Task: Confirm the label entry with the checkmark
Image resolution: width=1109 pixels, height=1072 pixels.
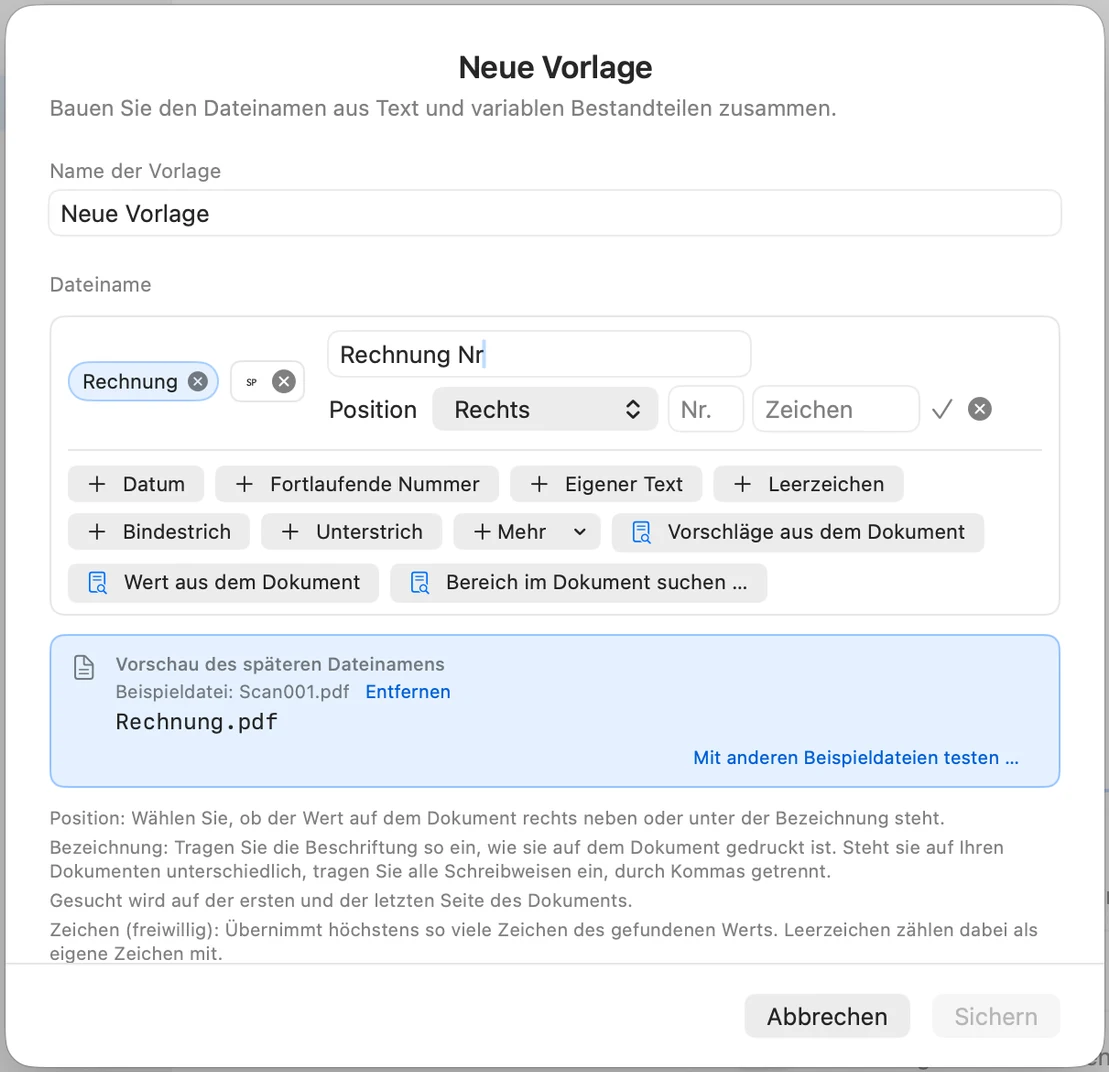Action: coord(942,409)
